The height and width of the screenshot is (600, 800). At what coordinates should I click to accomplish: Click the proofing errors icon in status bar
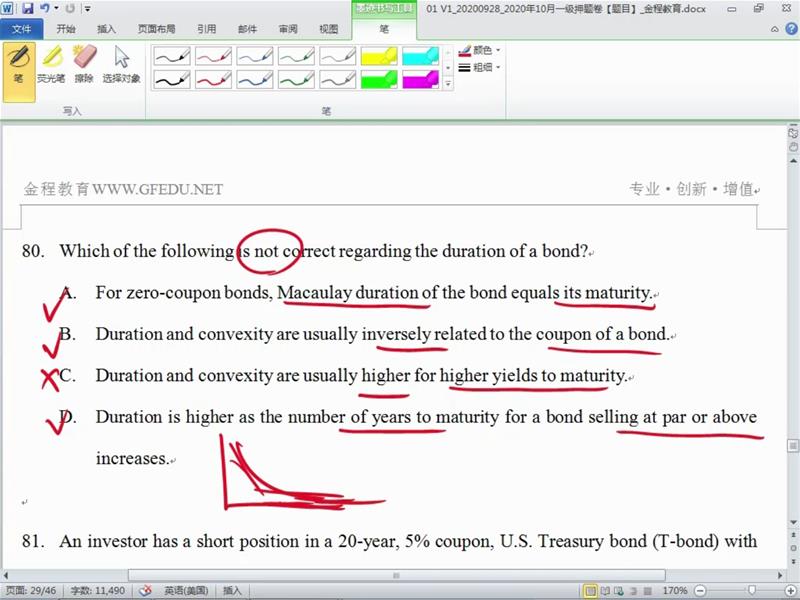pyautogui.click(x=145, y=591)
